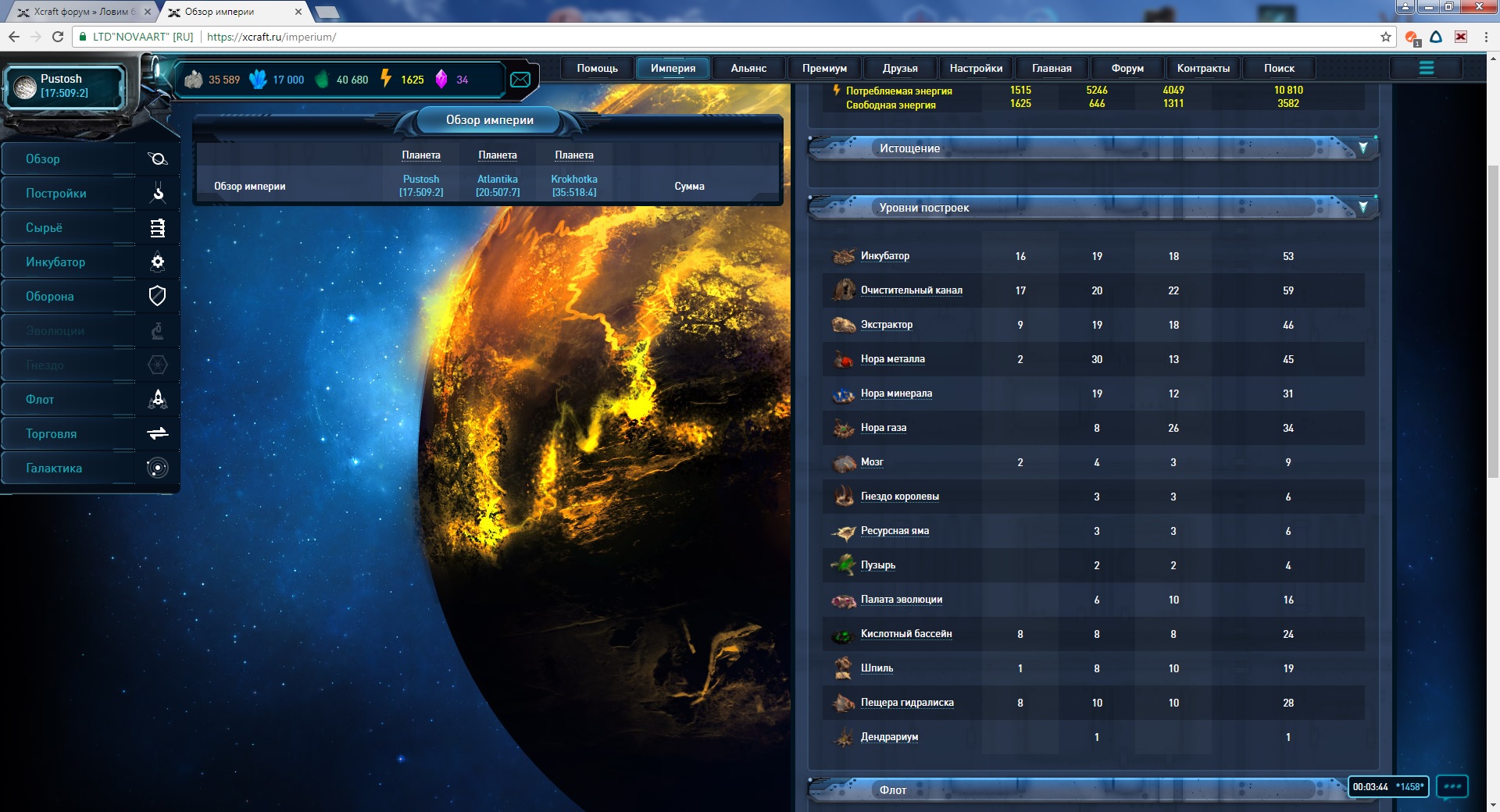Click the browser bookmark star icon
1500x812 pixels.
click(x=1386, y=37)
